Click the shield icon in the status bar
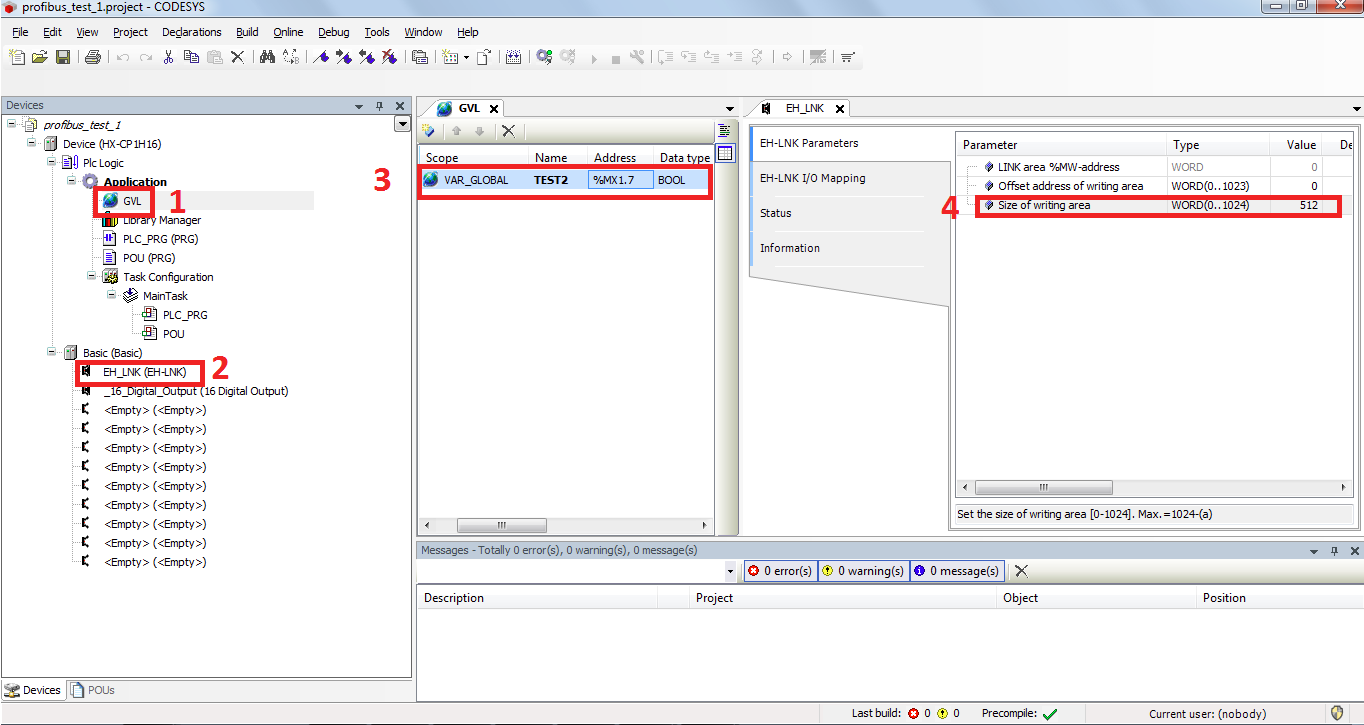1364x725 pixels. click(x=1337, y=713)
